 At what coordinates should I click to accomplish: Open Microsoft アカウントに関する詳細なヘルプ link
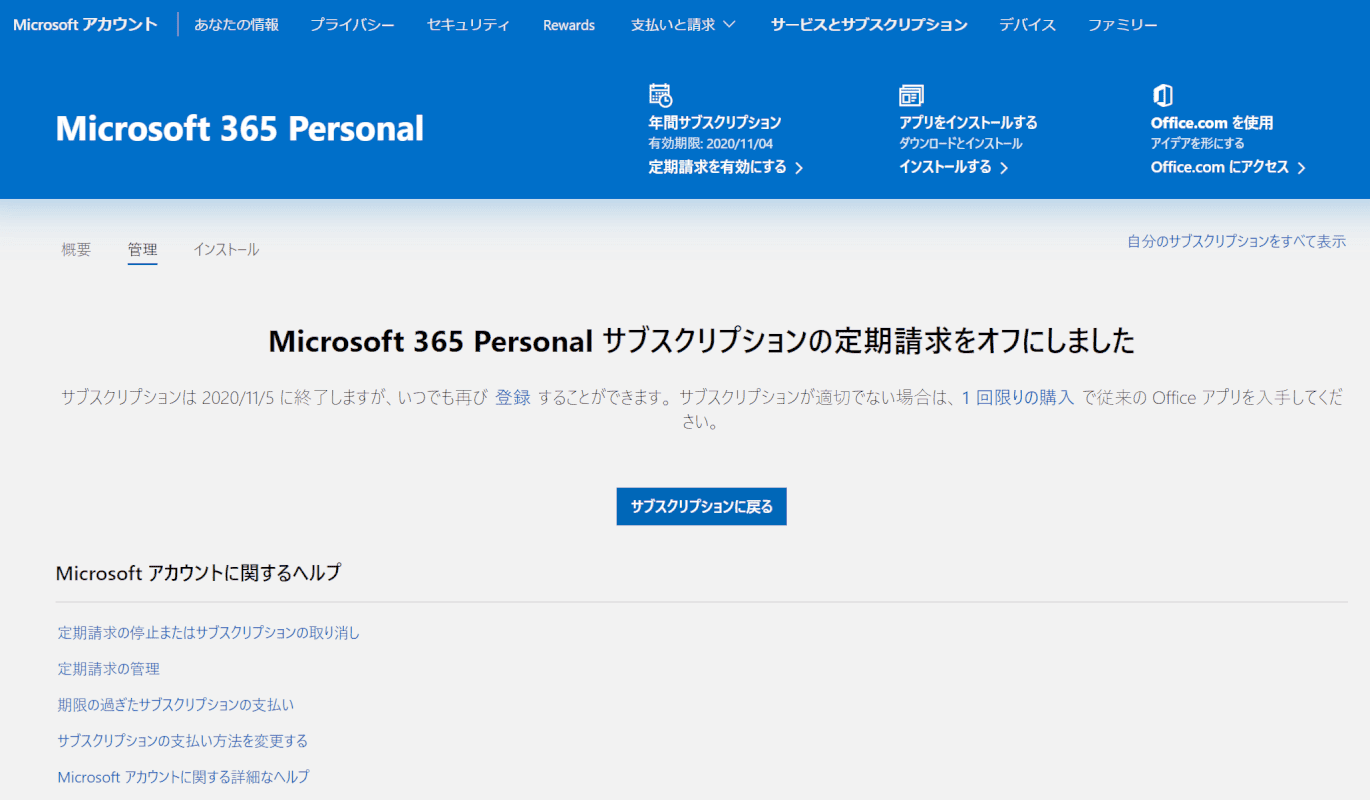tap(184, 777)
